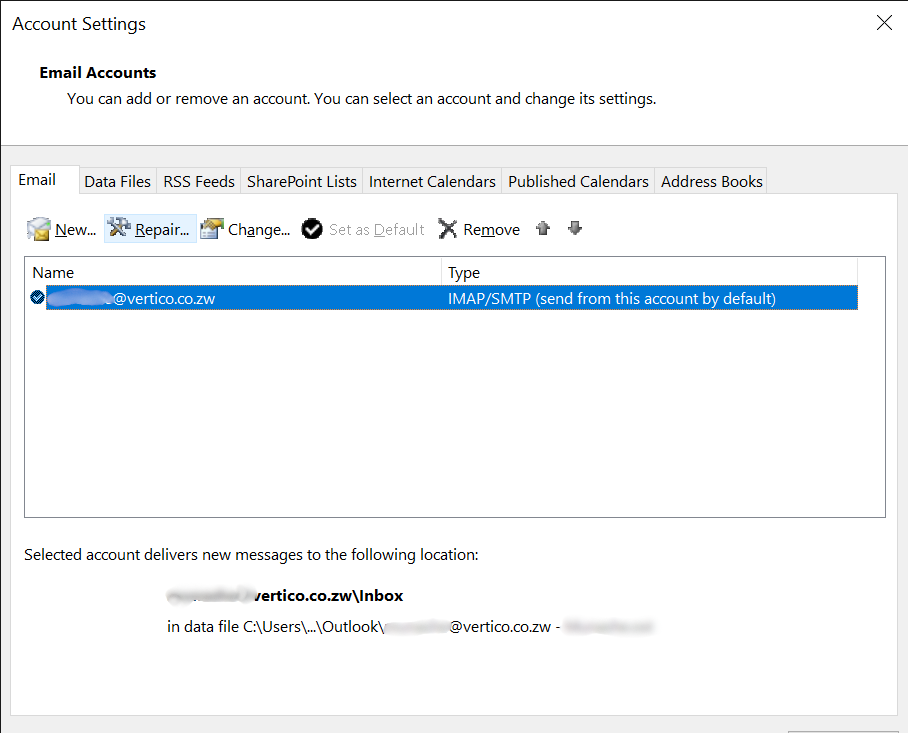The image size is (908, 733).
Task: Close the Account Settings dialog
Action: click(x=884, y=23)
